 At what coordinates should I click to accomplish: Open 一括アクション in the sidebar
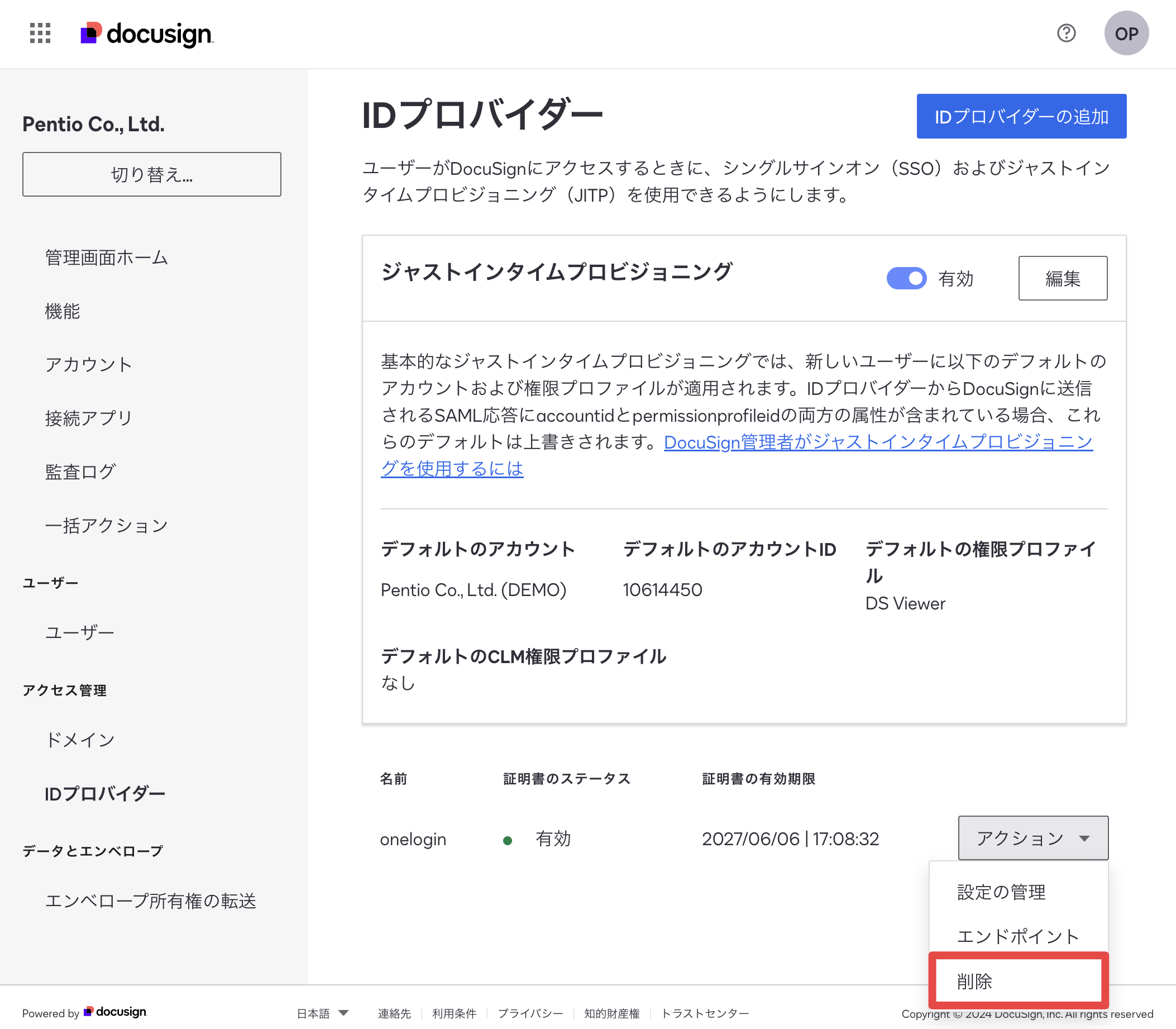(x=106, y=526)
